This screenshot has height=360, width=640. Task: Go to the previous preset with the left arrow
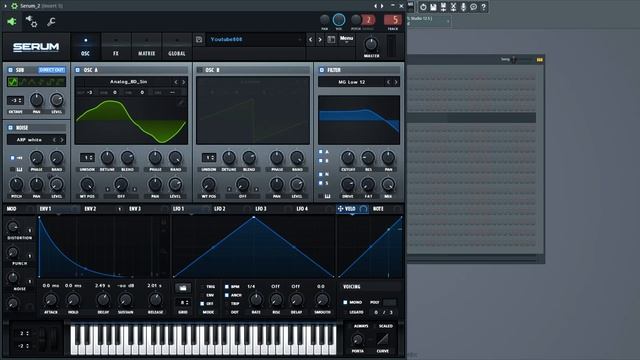311,40
